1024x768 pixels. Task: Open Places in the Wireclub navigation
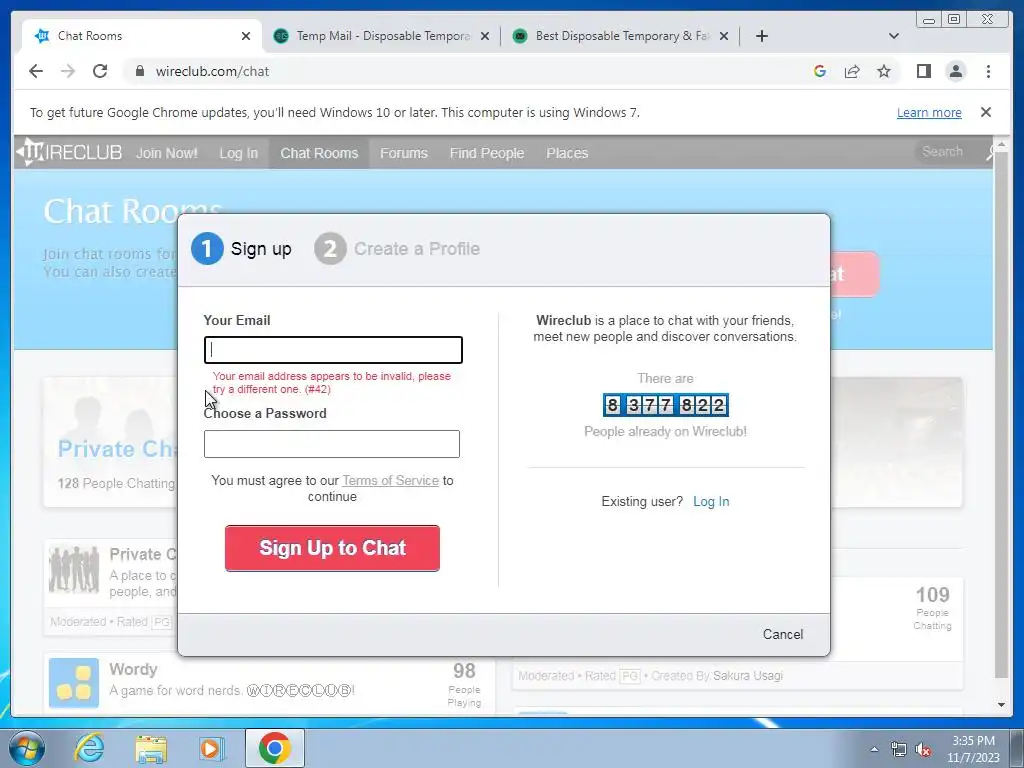tap(567, 153)
